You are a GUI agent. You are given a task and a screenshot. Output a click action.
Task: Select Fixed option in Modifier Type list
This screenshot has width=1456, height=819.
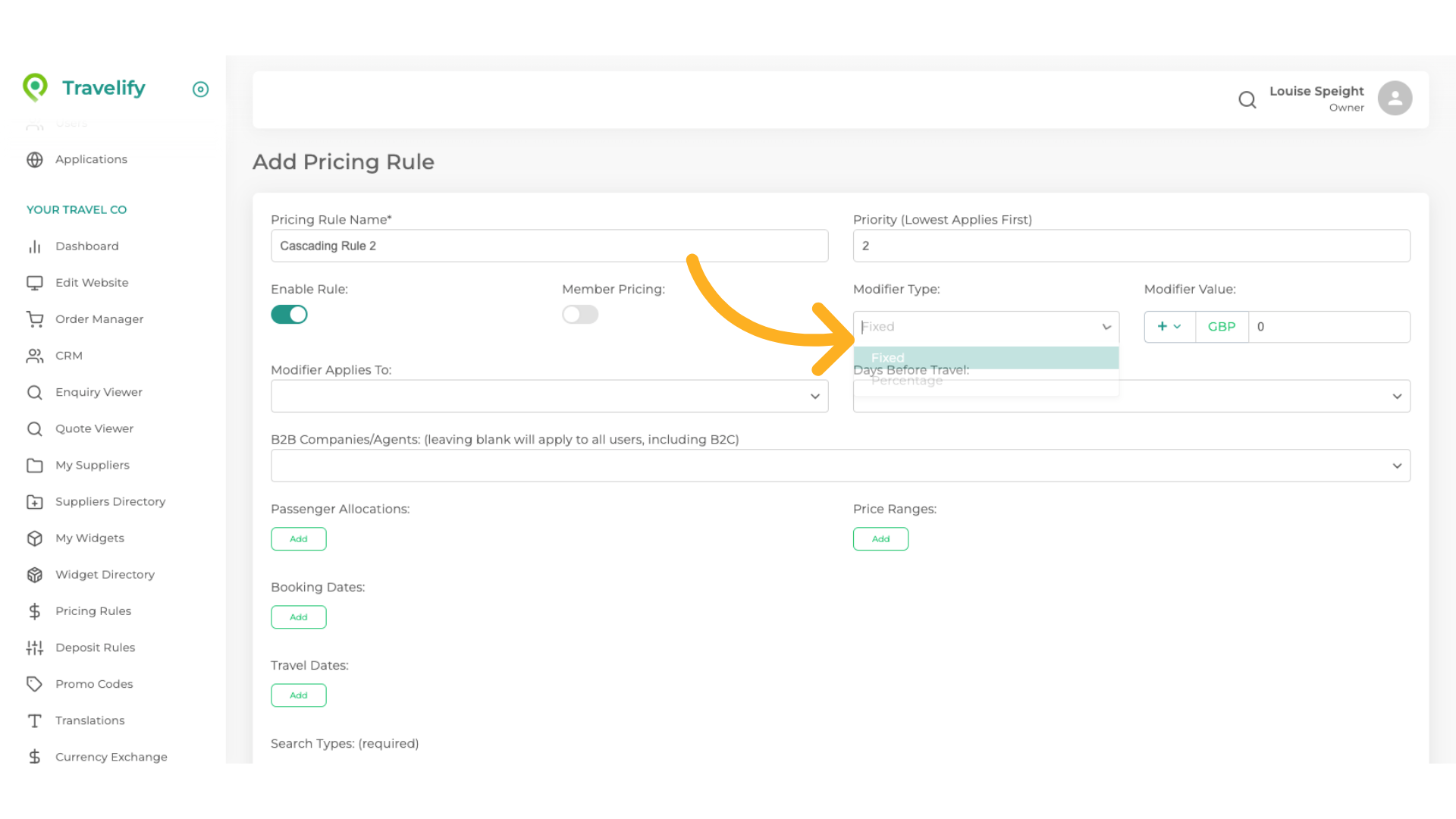click(x=986, y=358)
